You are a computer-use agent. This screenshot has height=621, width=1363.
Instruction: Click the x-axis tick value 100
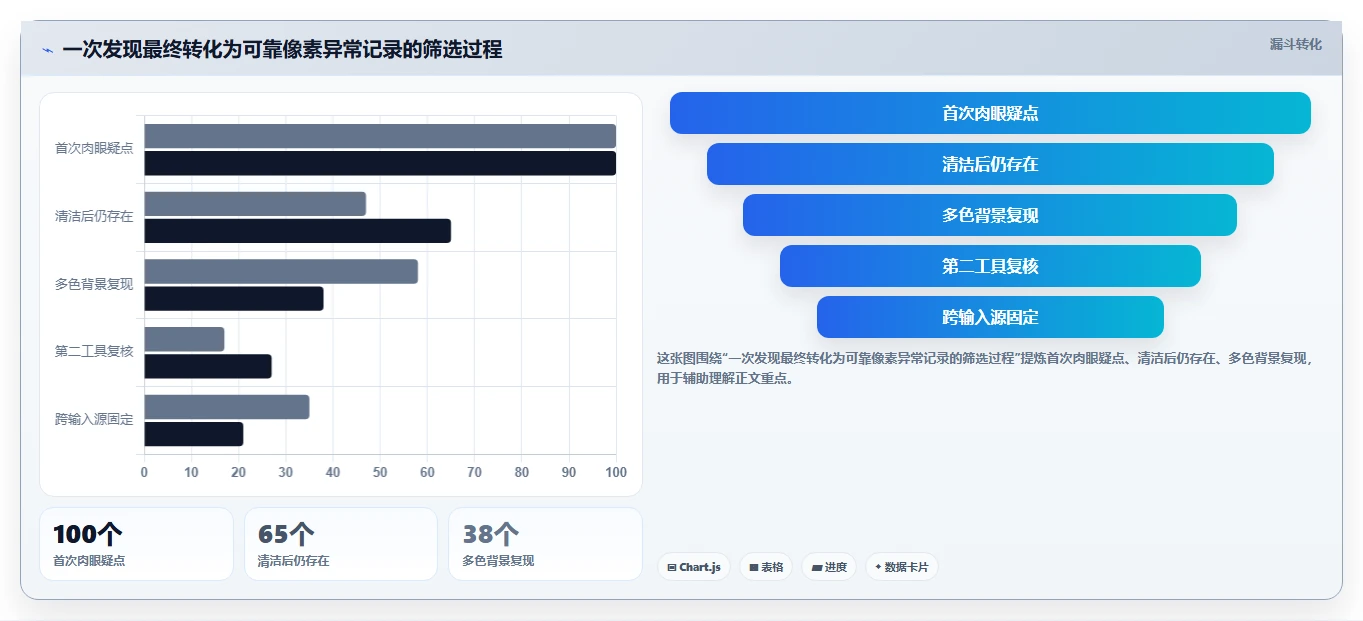[x=616, y=472]
